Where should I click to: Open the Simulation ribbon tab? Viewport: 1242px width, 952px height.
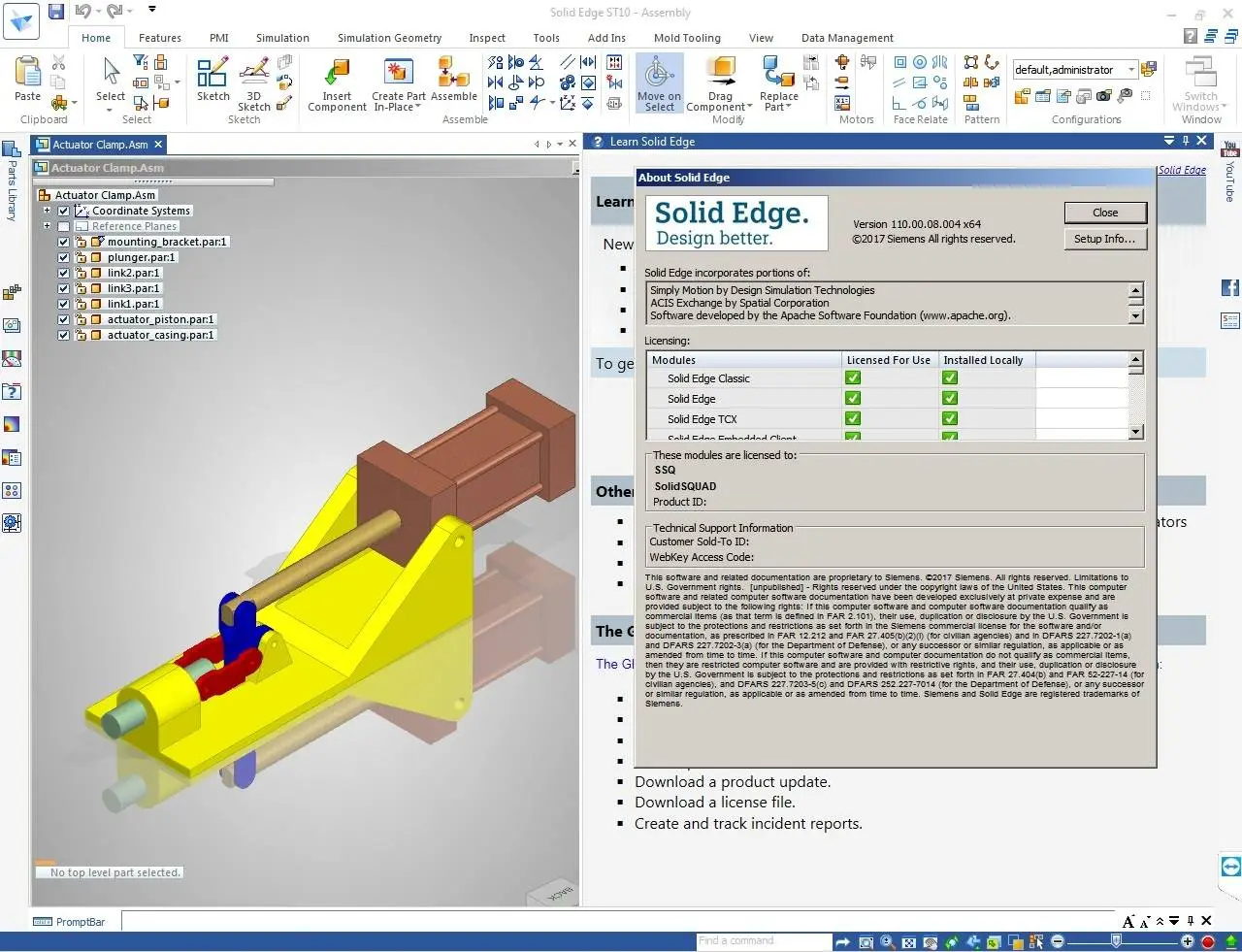coord(282,38)
